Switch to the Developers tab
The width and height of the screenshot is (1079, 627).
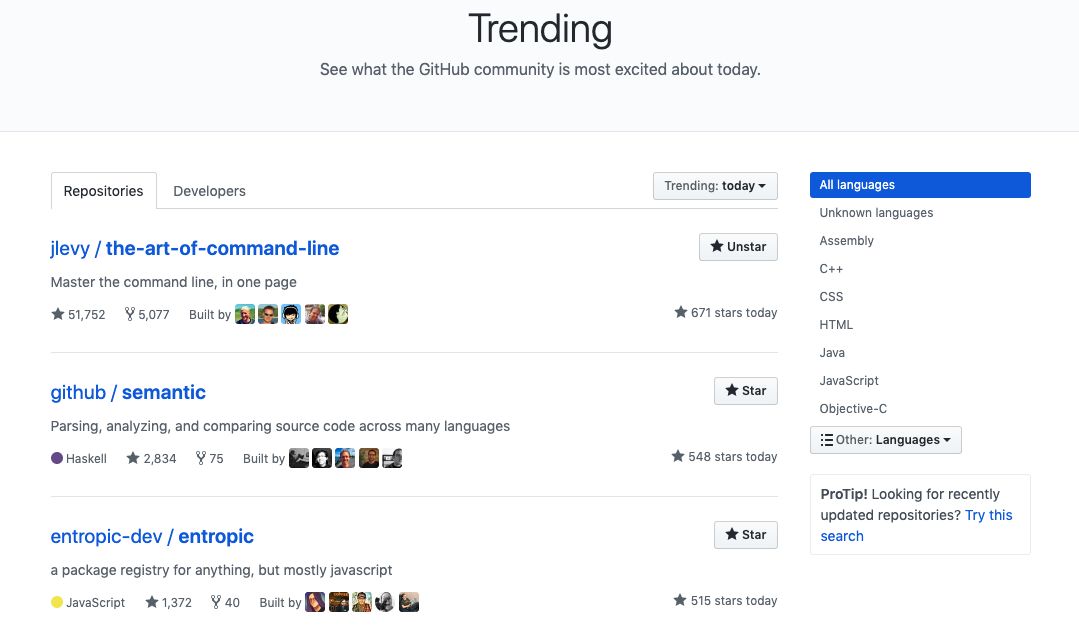pyautogui.click(x=209, y=191)
